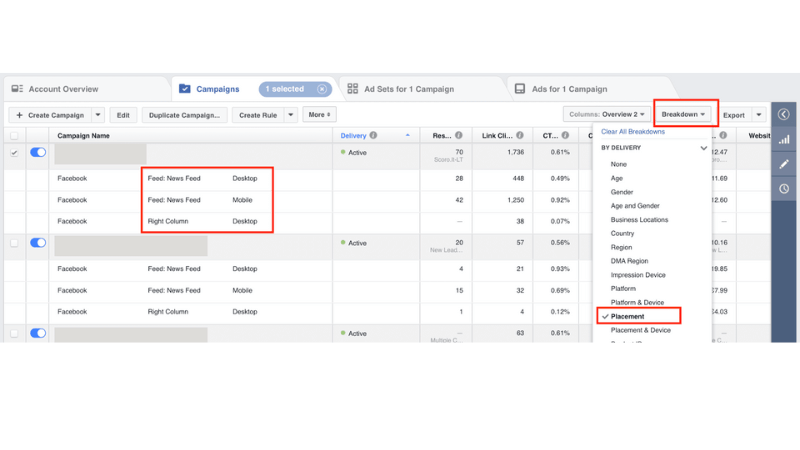Open the Export dropdown arrow
Image resolution: width=800 pixels, height=450 pixels.
759,115
